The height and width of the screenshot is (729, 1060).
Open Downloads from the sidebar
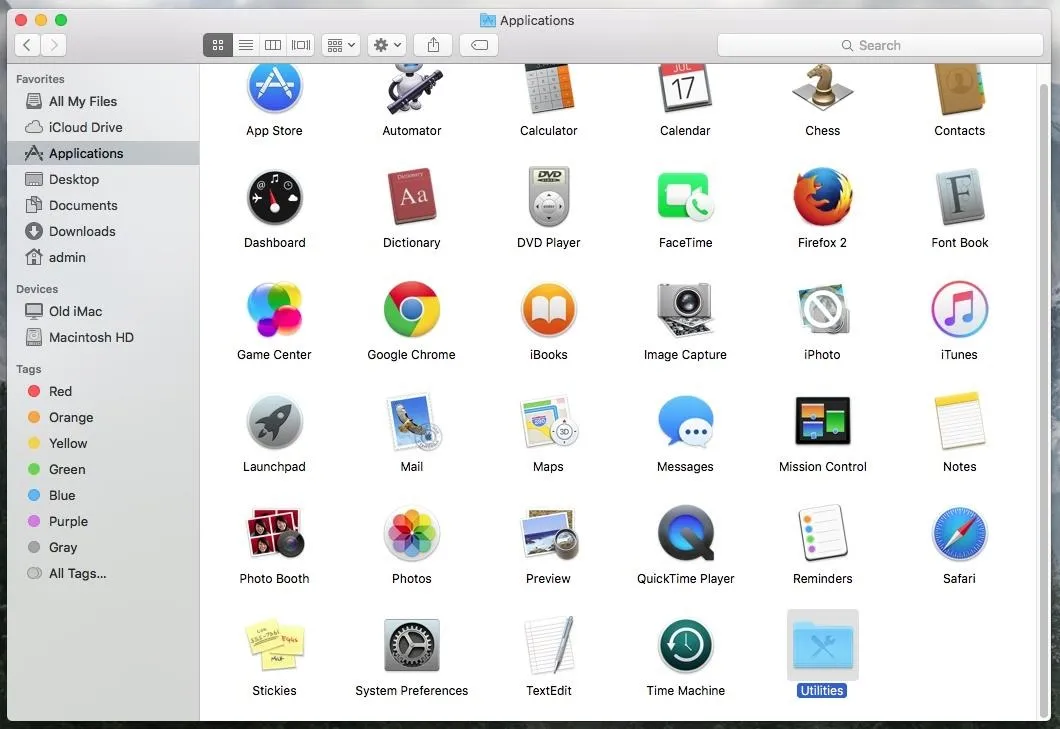pyautogui.click(x=103, y=231)
